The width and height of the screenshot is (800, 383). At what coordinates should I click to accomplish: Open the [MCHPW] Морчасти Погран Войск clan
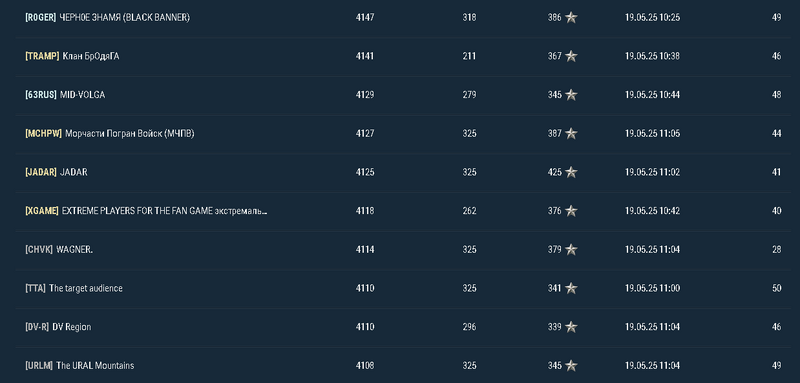(x=110, y=134)
